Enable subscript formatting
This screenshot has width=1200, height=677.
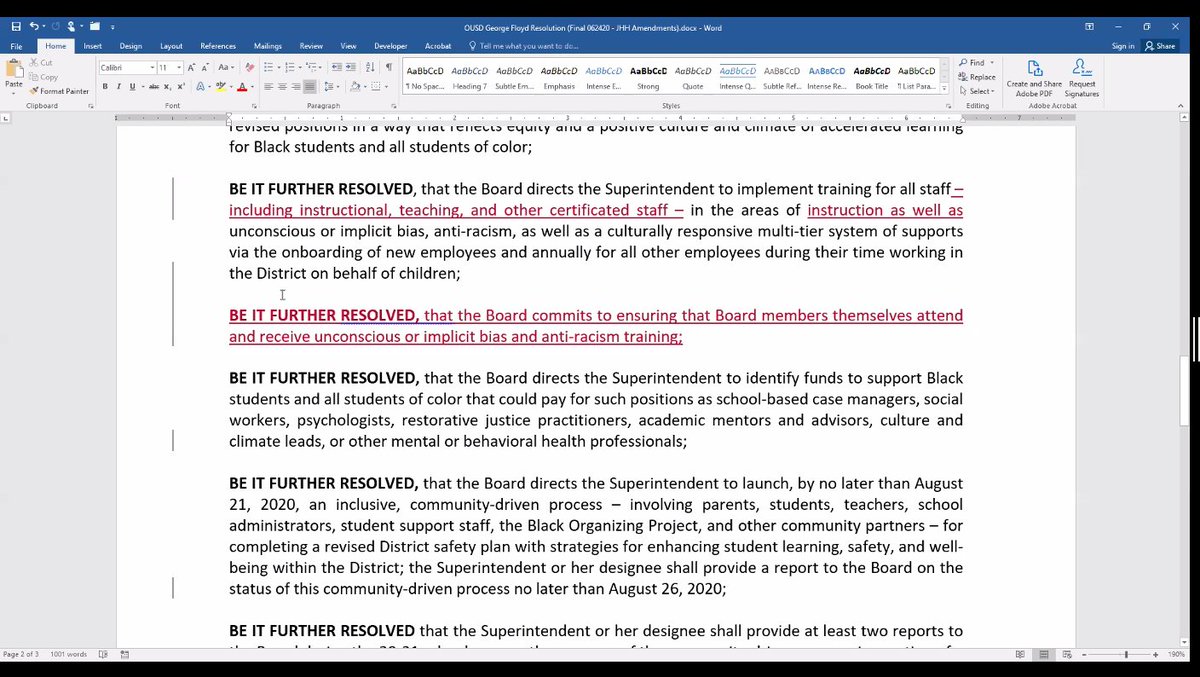[166, 86]
